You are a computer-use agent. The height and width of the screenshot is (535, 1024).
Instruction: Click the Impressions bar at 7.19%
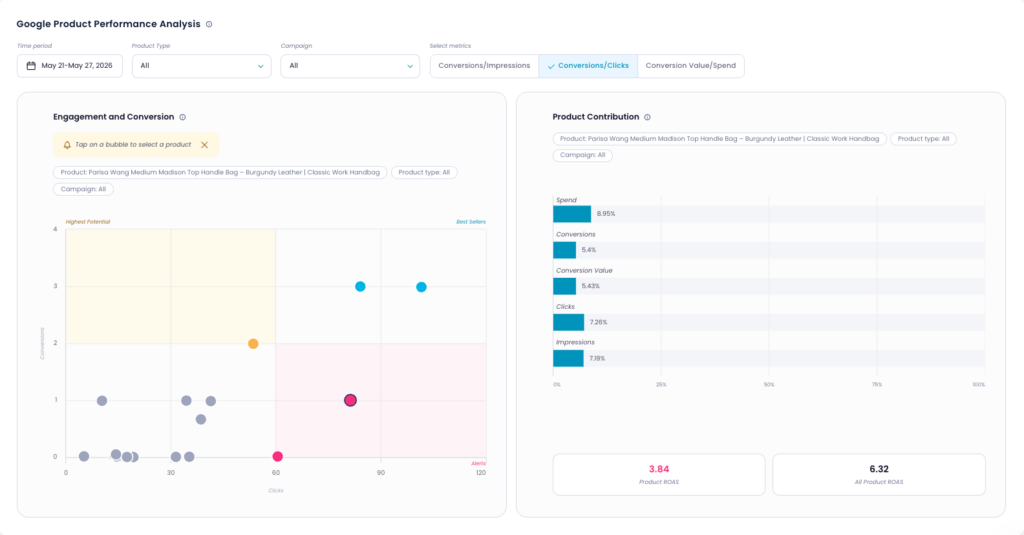pos(568,358)
